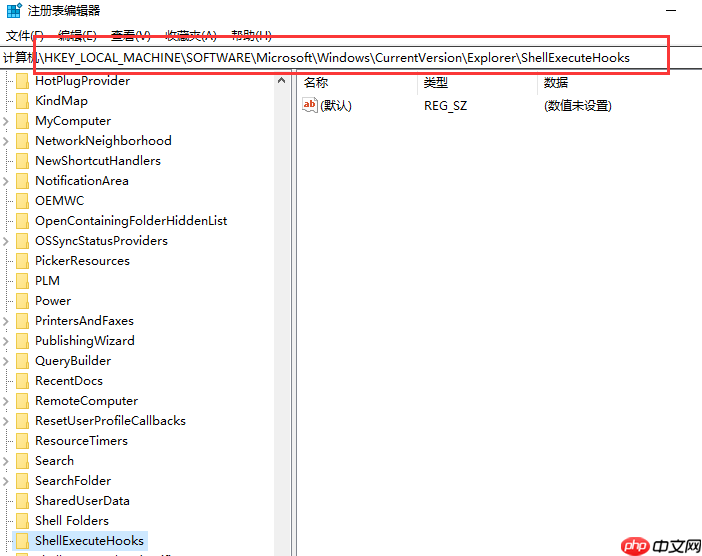This screenshot has width=702, height=556.
Task: Click the RecentDocs folder icon
Action: [22, 381]
